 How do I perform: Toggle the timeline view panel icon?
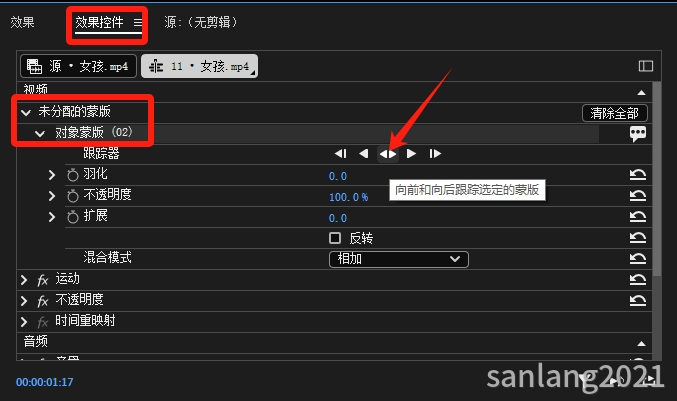pos(645,66)
